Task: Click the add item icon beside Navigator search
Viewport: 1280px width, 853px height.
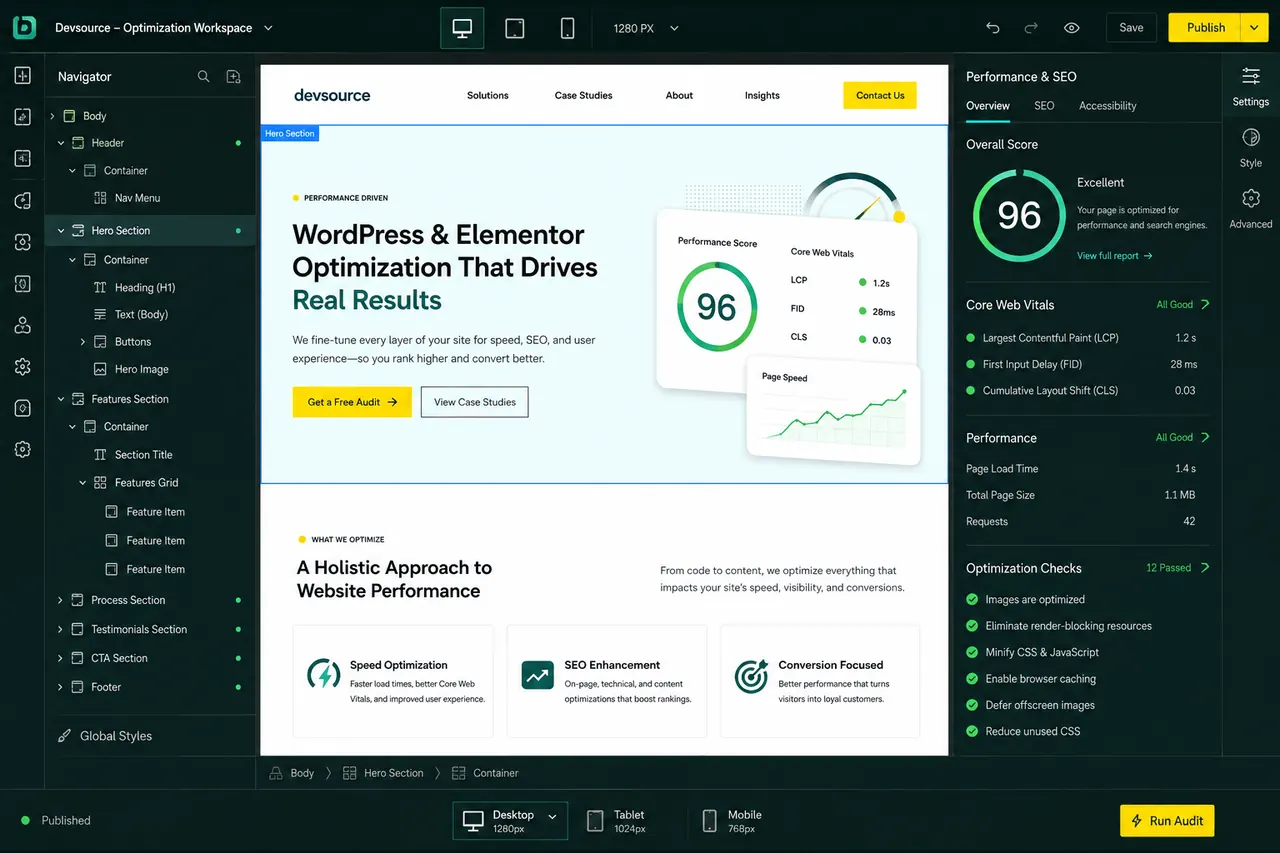Action: pos(233,76)
